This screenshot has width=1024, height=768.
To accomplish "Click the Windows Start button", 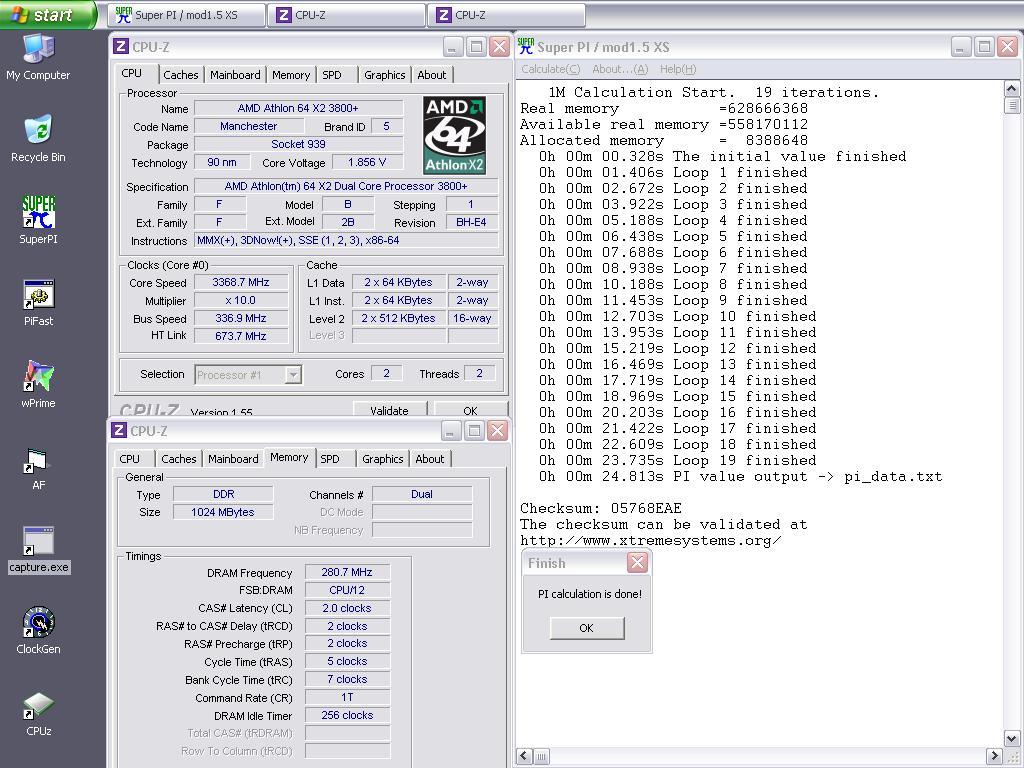I will click(47, 14).
